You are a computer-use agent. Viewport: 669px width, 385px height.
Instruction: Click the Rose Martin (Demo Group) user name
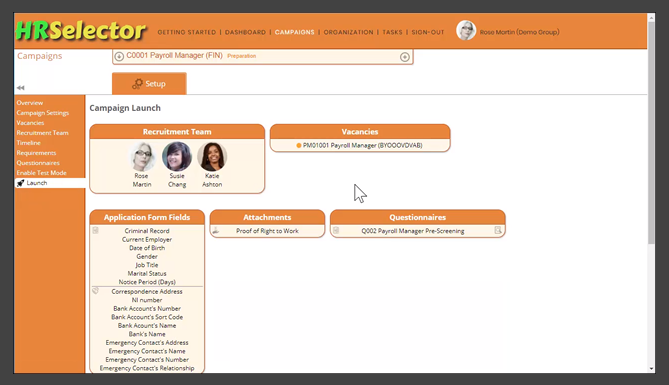pyautogui.click(x=519, y=32)
